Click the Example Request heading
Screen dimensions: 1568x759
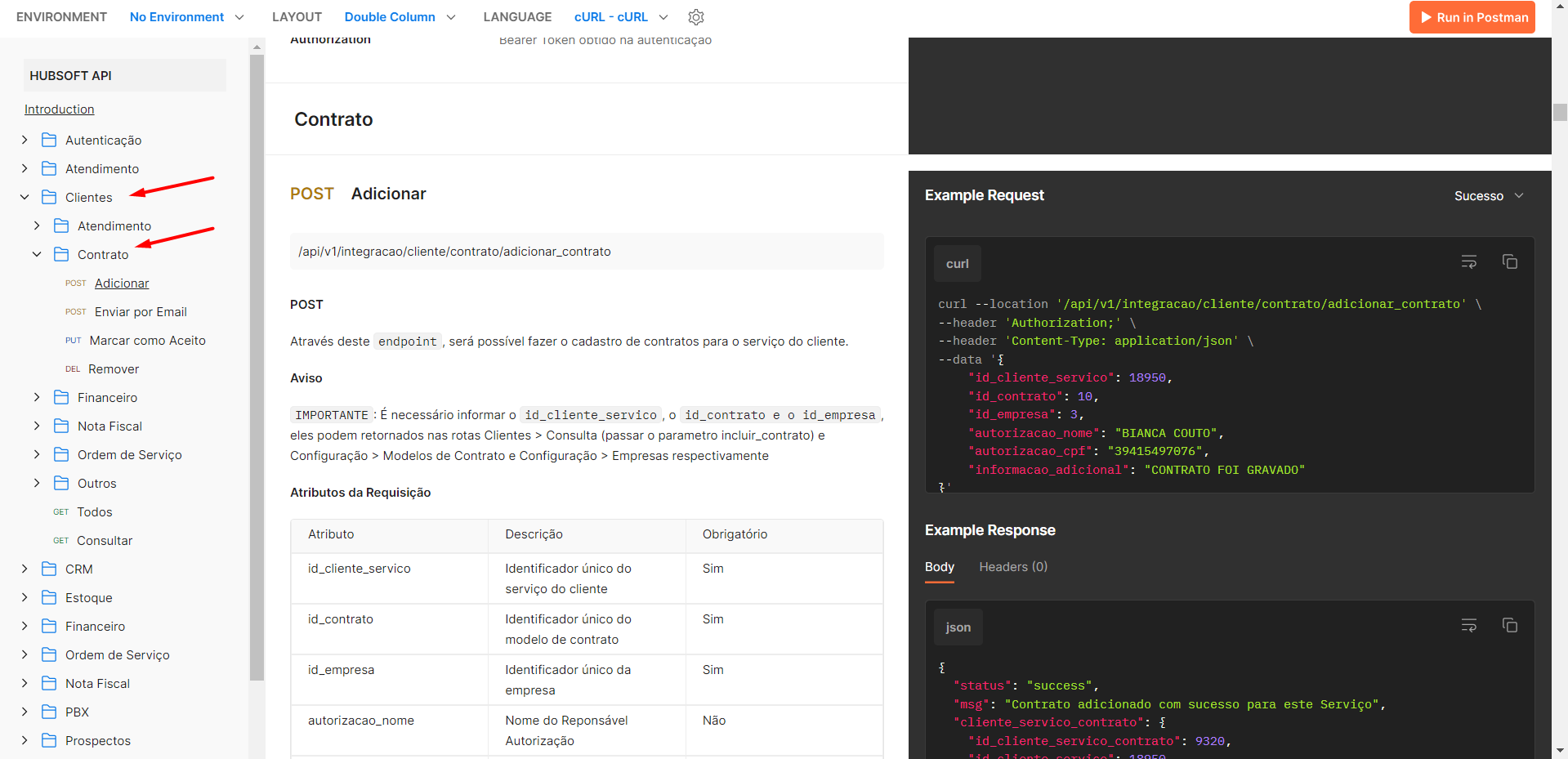pos(984,195)
